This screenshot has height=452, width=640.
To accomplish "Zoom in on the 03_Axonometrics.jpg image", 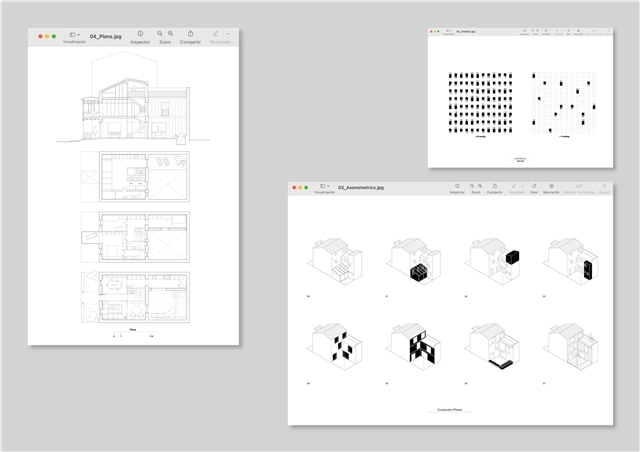I will 480,186.
